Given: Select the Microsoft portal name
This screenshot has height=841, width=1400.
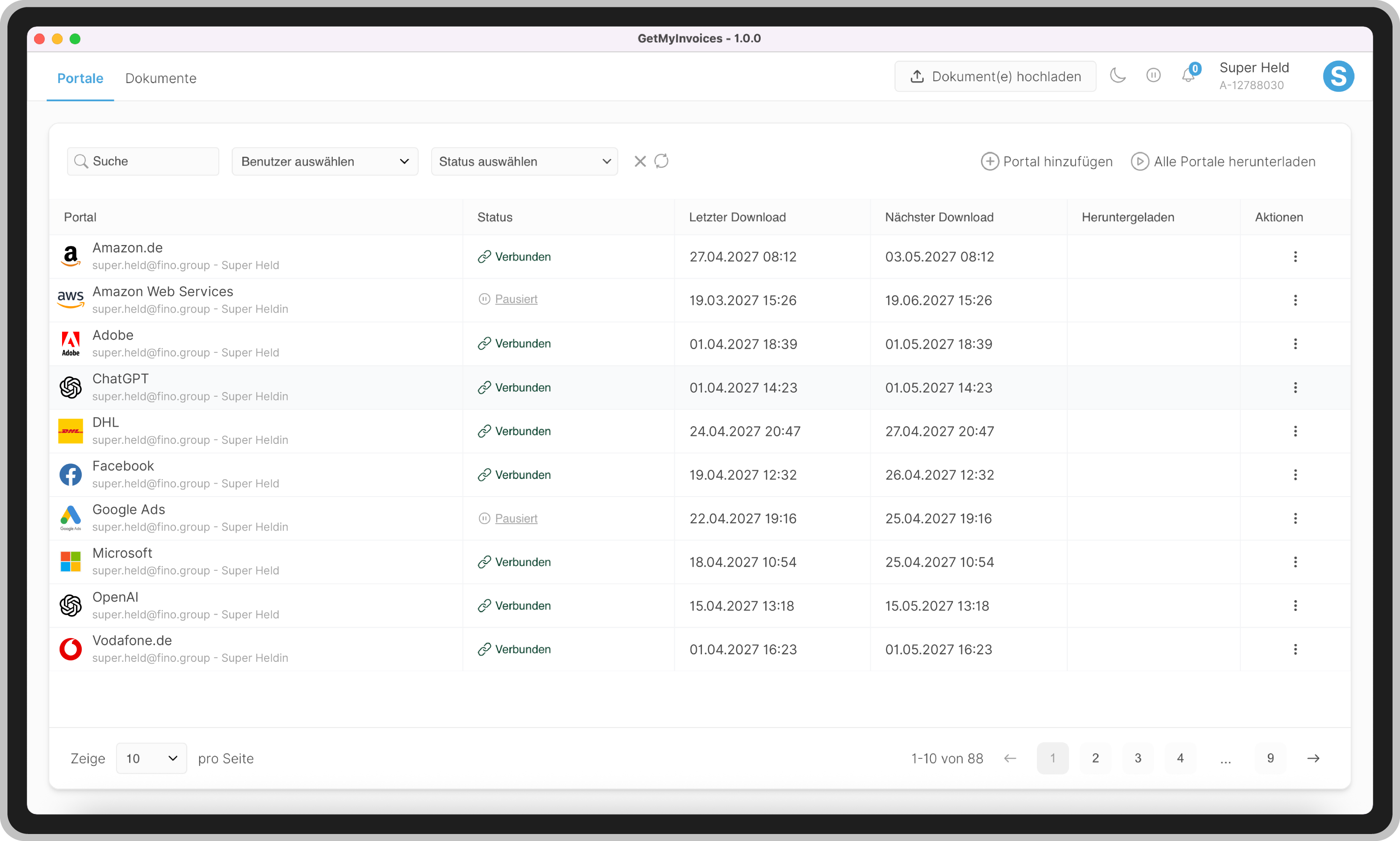Looking at the screenshot, I should tap(122, 553).
